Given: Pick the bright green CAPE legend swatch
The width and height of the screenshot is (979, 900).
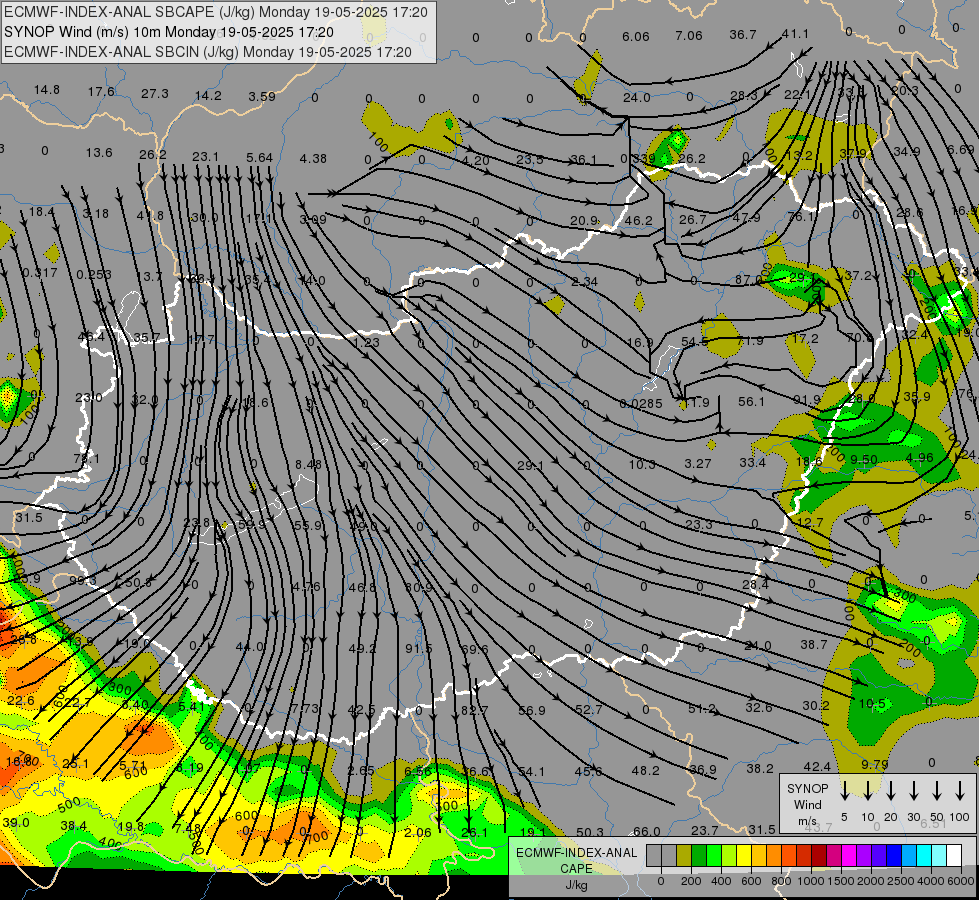Looking at the screenshot, I should click(714, 855).
